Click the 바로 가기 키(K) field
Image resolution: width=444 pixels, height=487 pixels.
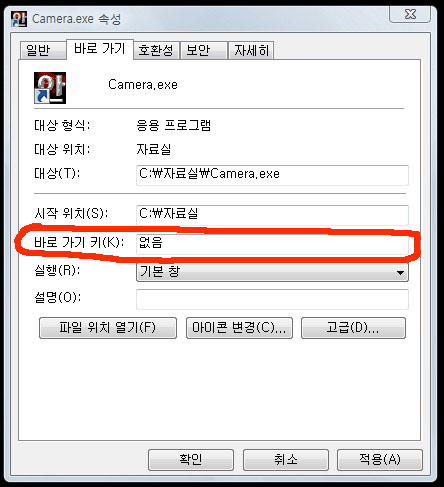tap(272, 244)
